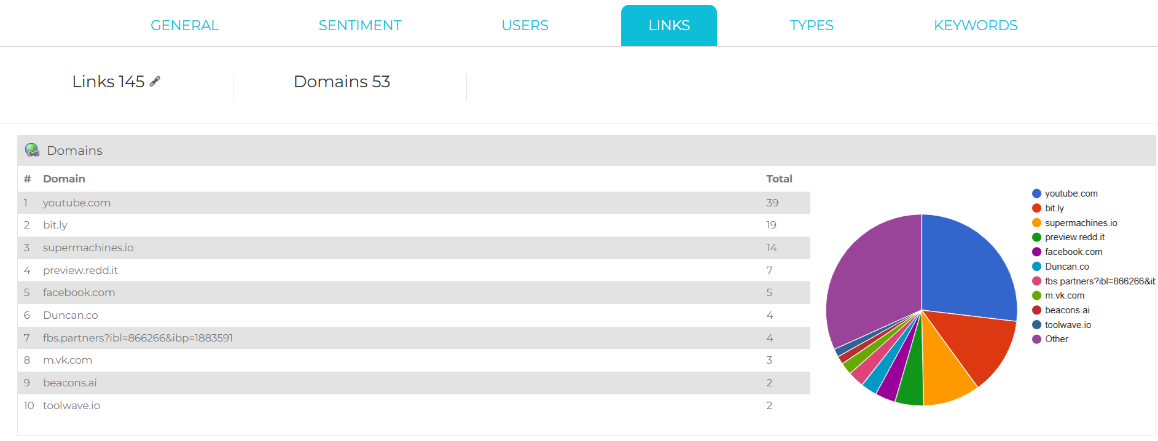Click the cyan Duncan.co legend swatch

coord(1037,267)
